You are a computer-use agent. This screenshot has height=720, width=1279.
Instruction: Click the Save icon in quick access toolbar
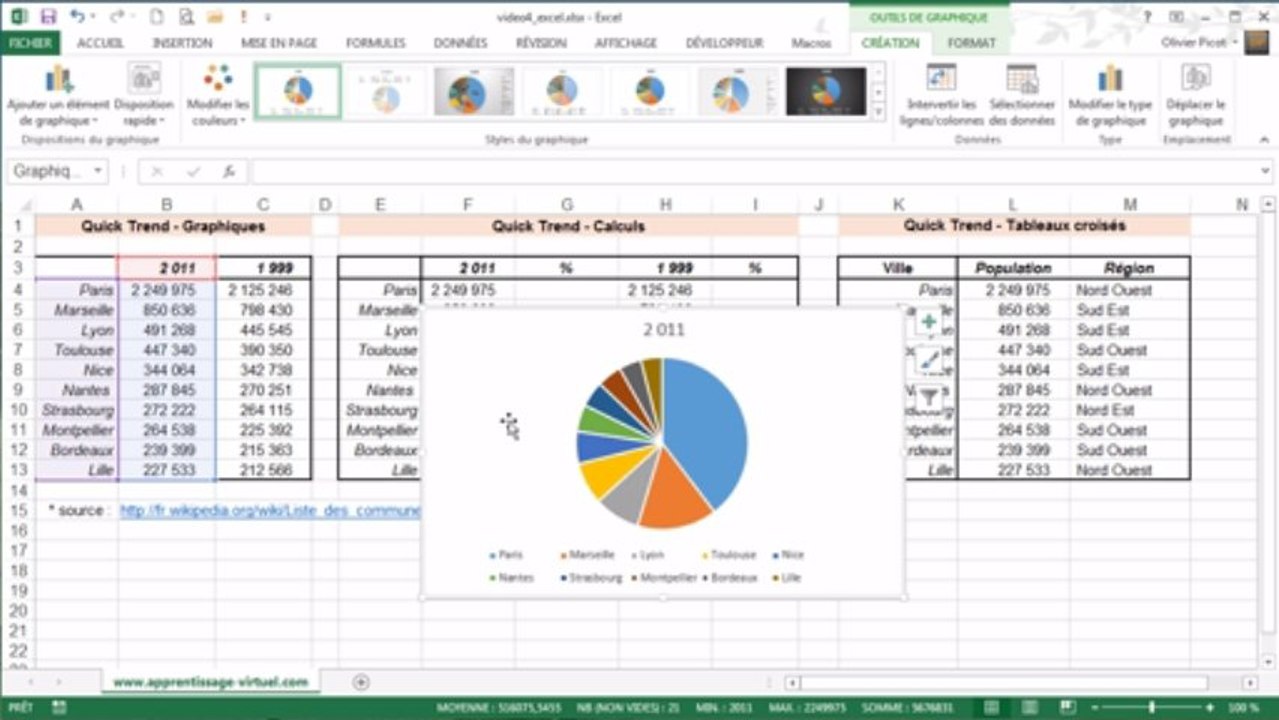coord(47,17)
